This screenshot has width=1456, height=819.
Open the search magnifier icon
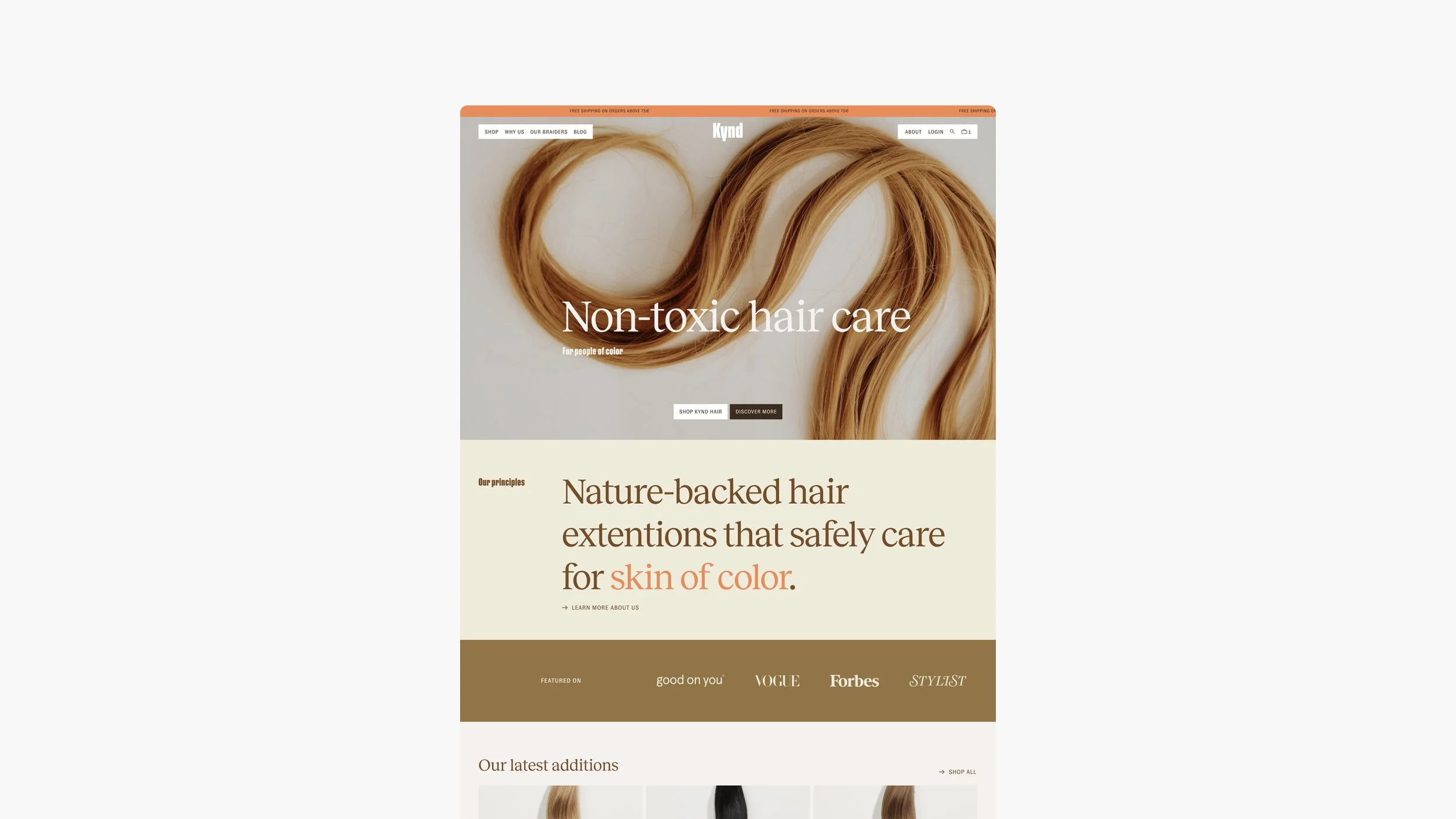pyautogui.click(x=952, y=132)
